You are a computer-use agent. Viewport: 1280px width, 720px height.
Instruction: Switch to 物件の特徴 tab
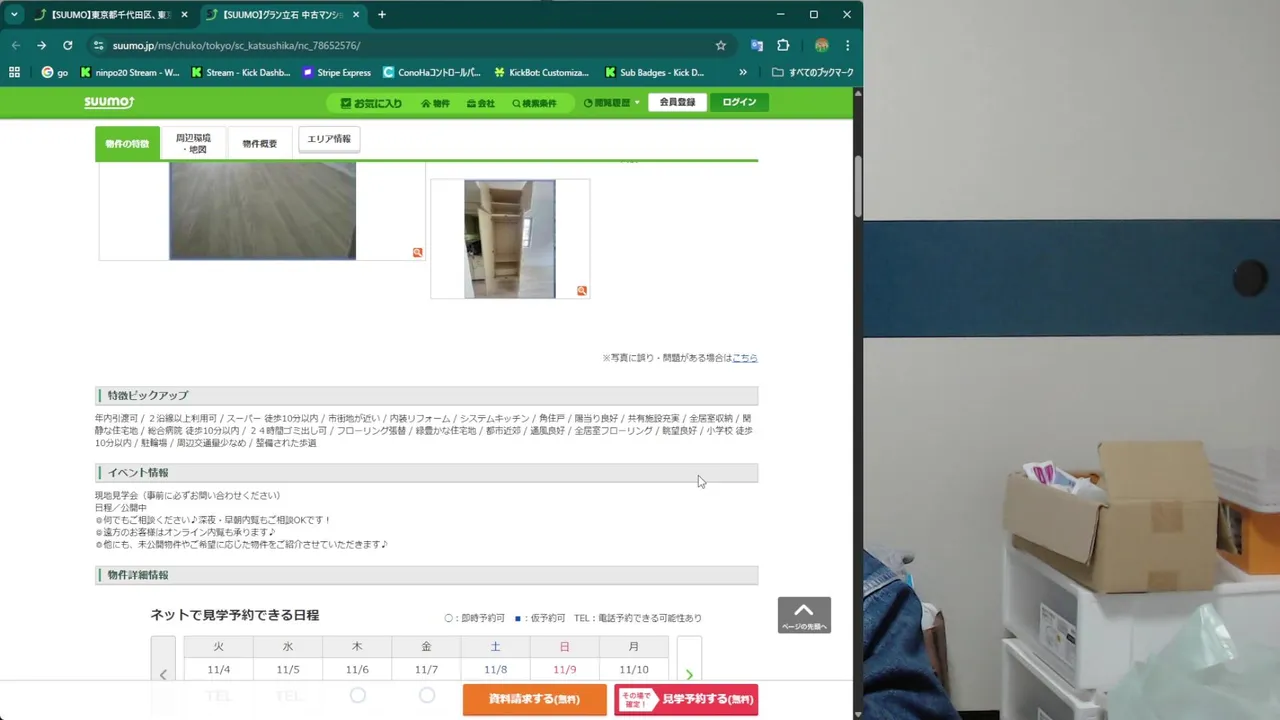[x=127, y=143]
